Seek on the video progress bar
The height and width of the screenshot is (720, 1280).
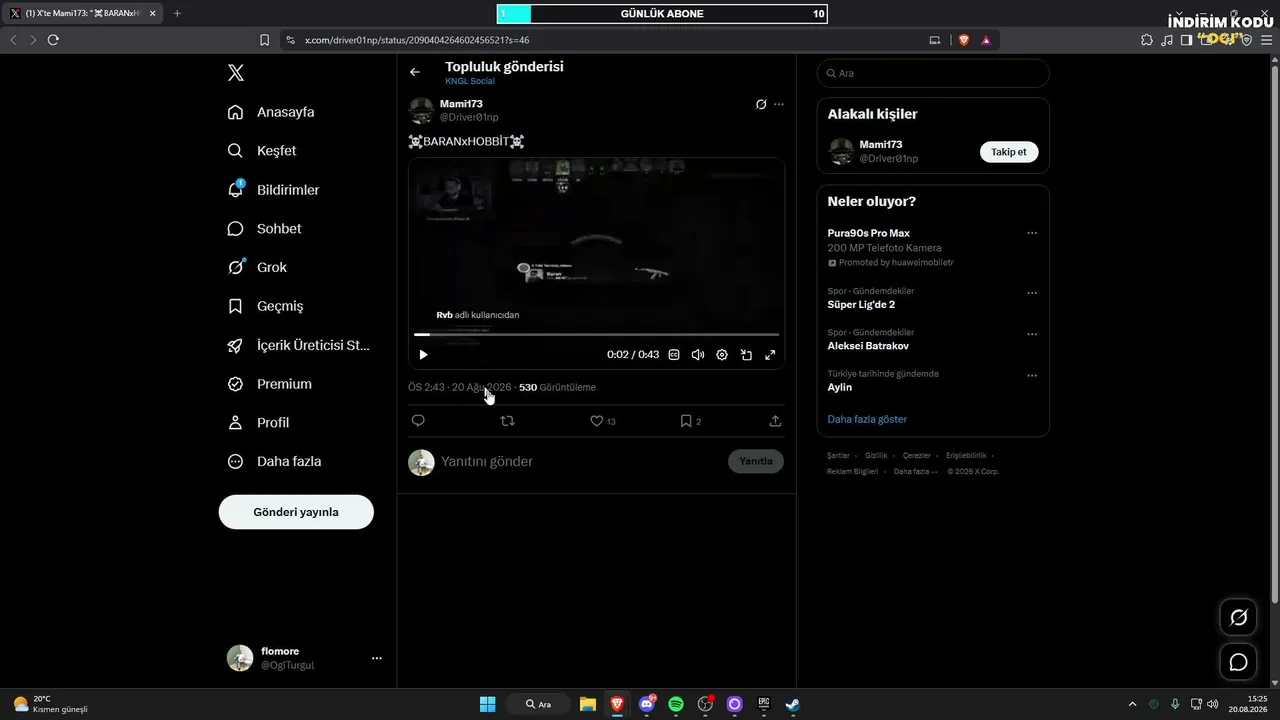(596, 334)
